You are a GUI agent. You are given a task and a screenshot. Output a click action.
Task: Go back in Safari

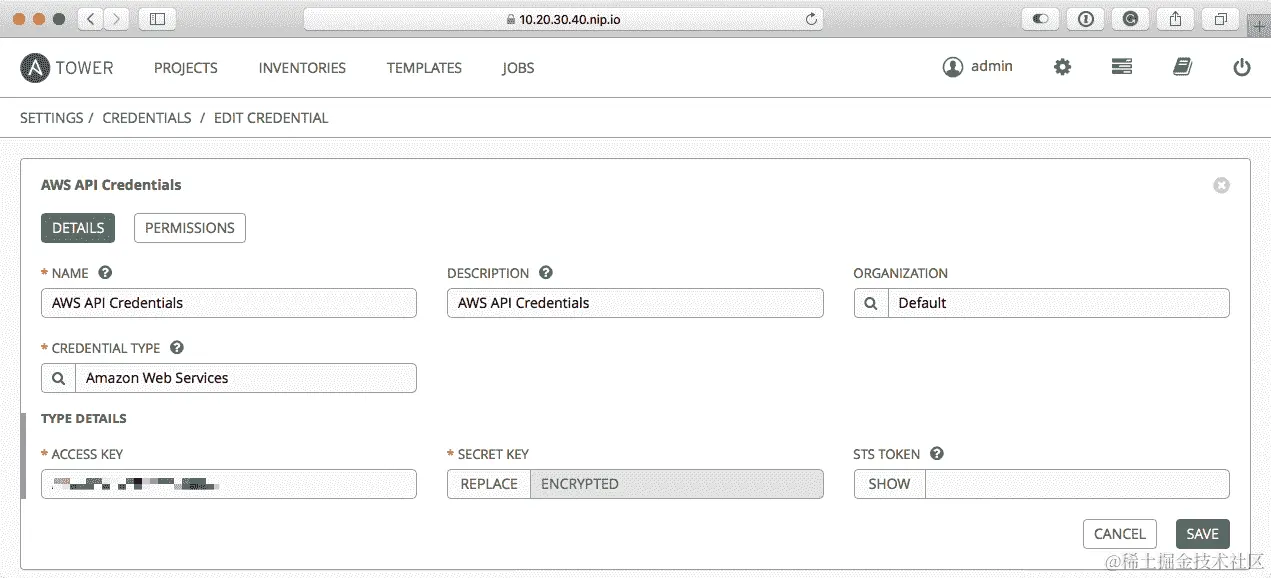pos(90,18)
